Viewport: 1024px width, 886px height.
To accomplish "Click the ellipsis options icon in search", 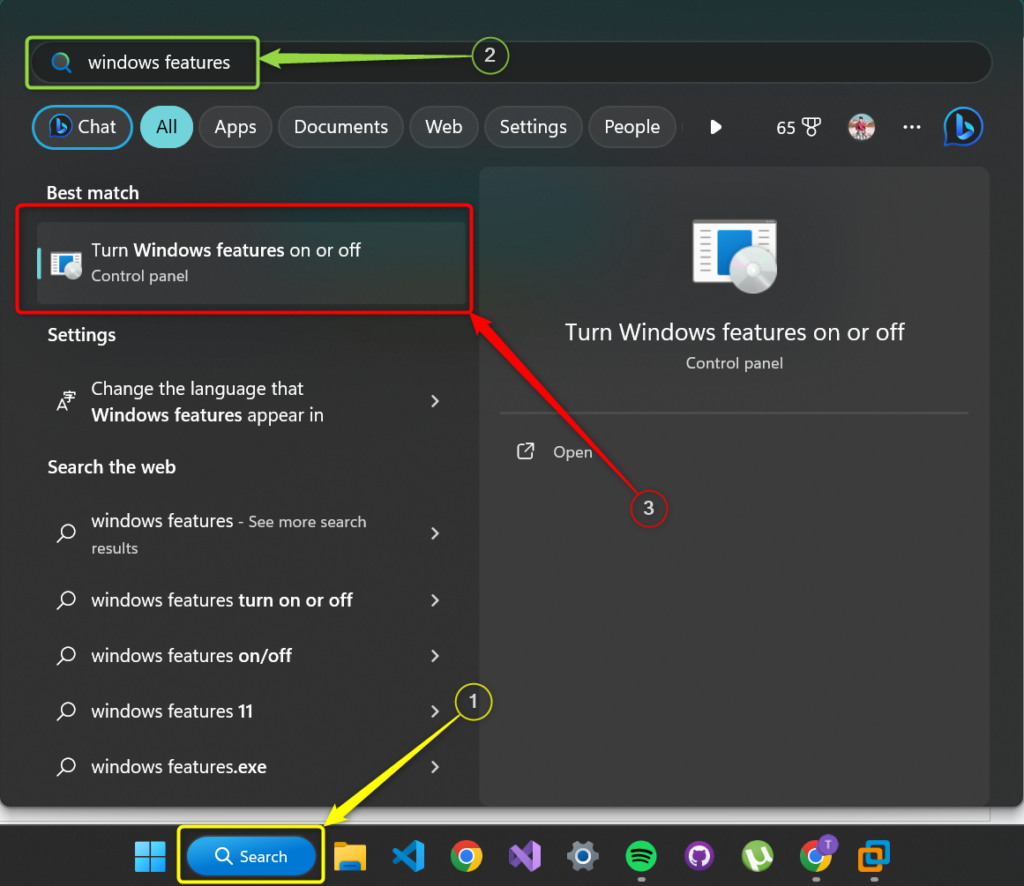I will tap(911, 127).
